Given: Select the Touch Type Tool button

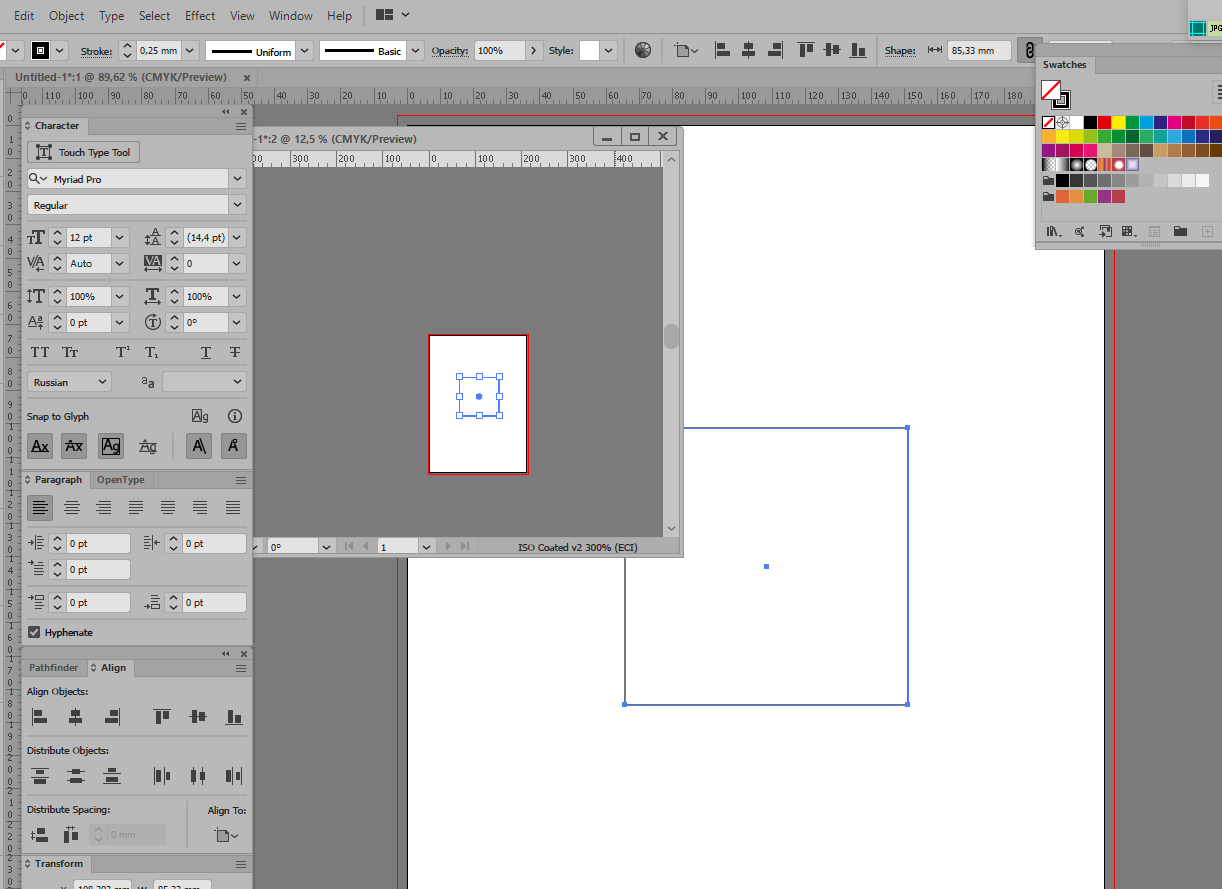Looking at the screenshot, I should (84, 152).
